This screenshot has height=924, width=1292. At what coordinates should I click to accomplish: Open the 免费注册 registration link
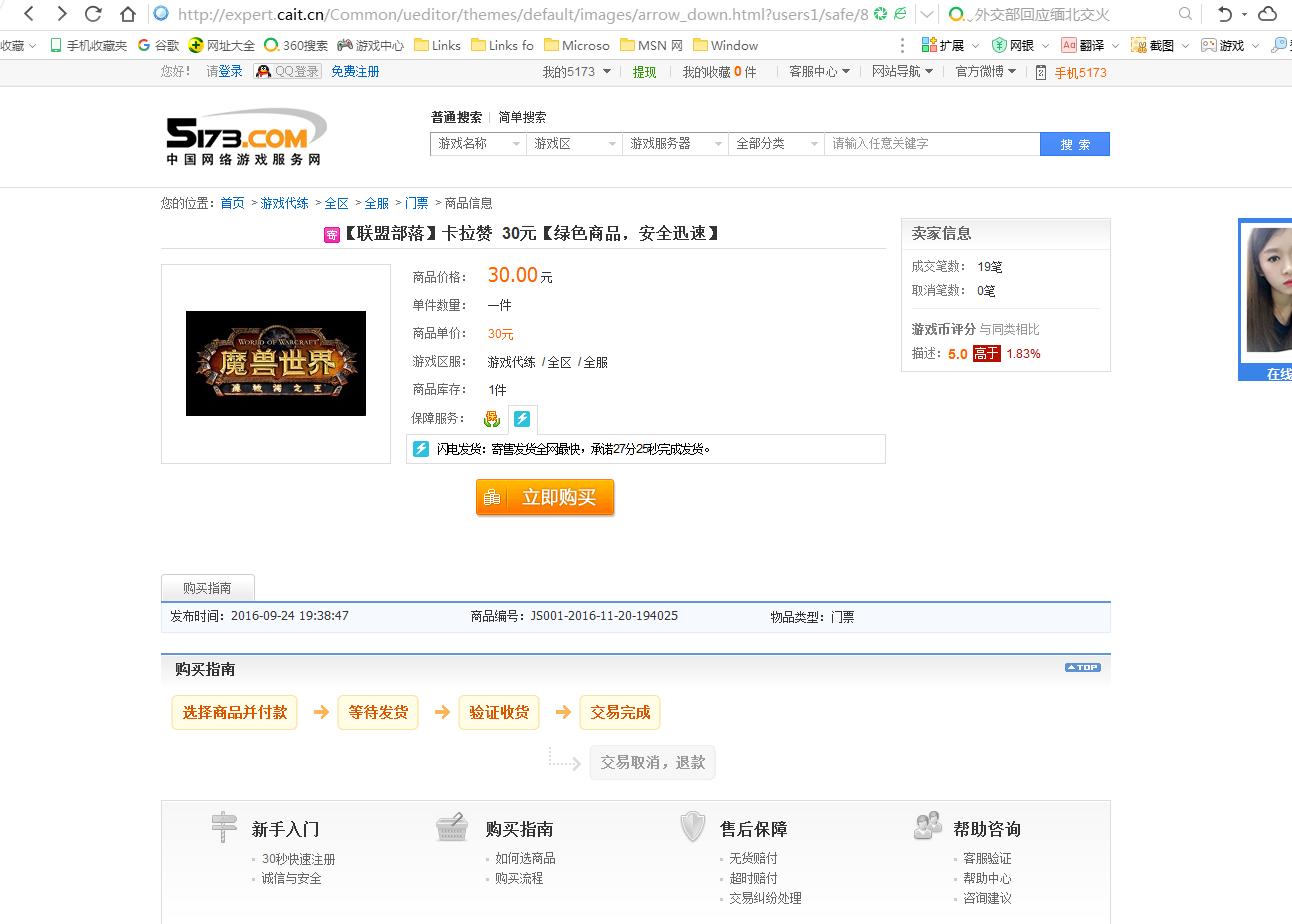[354, 71]
